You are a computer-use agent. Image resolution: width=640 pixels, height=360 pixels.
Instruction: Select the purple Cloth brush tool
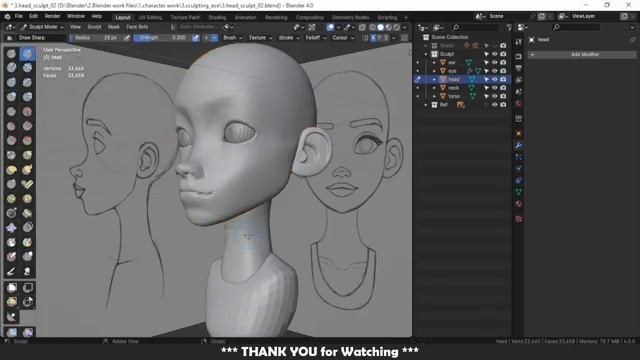click(x=11, y=227)
